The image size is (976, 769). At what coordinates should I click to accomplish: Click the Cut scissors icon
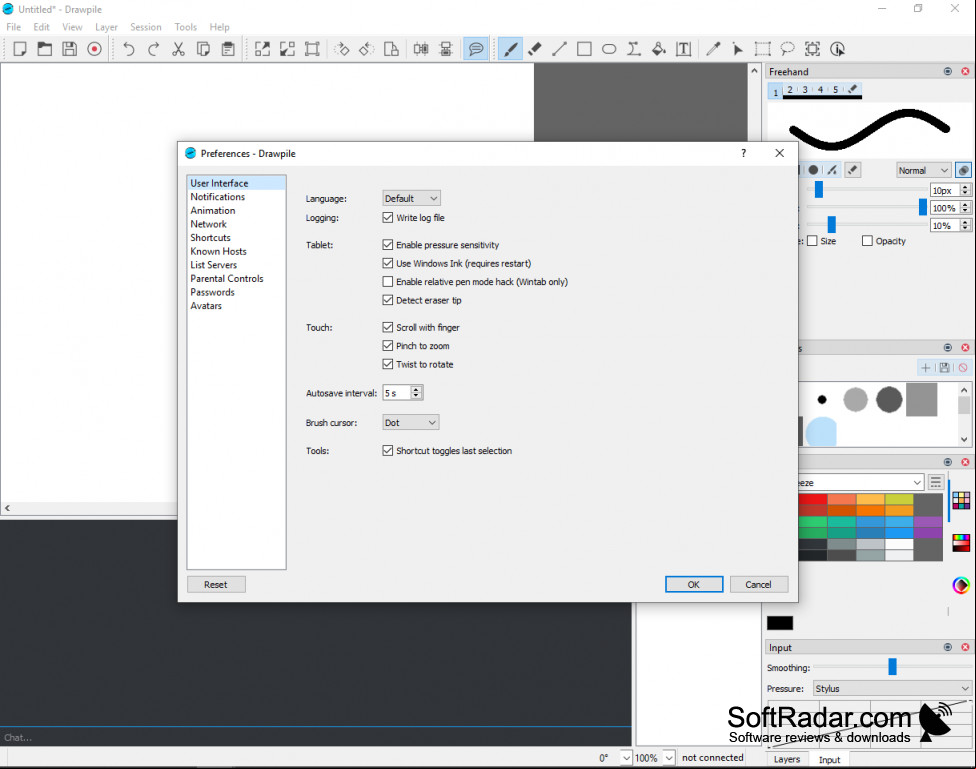(179, 49)
